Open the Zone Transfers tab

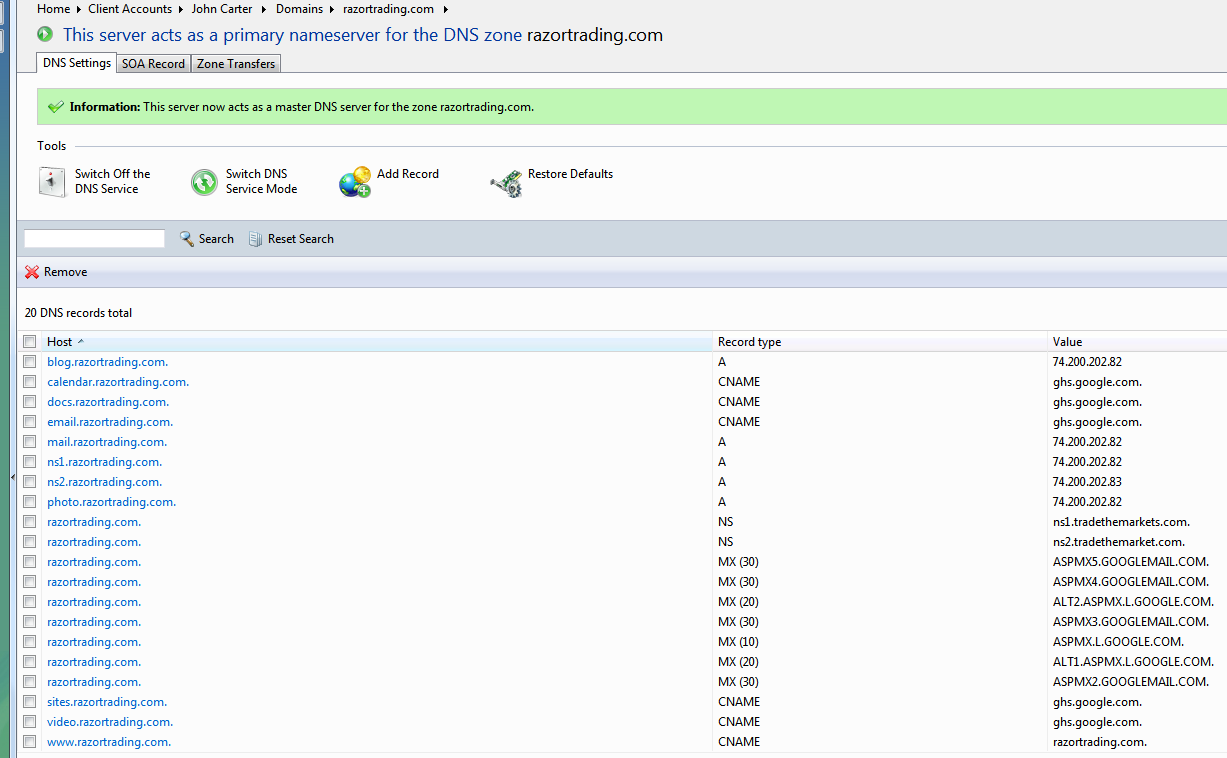click(x=235, y=63)
